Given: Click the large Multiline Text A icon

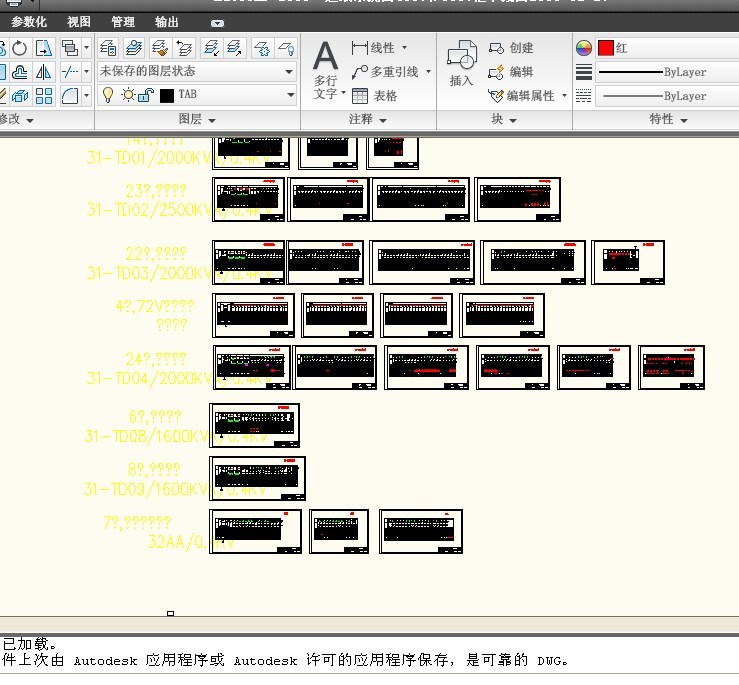Looking at the screenshot, I should [325, 57].
